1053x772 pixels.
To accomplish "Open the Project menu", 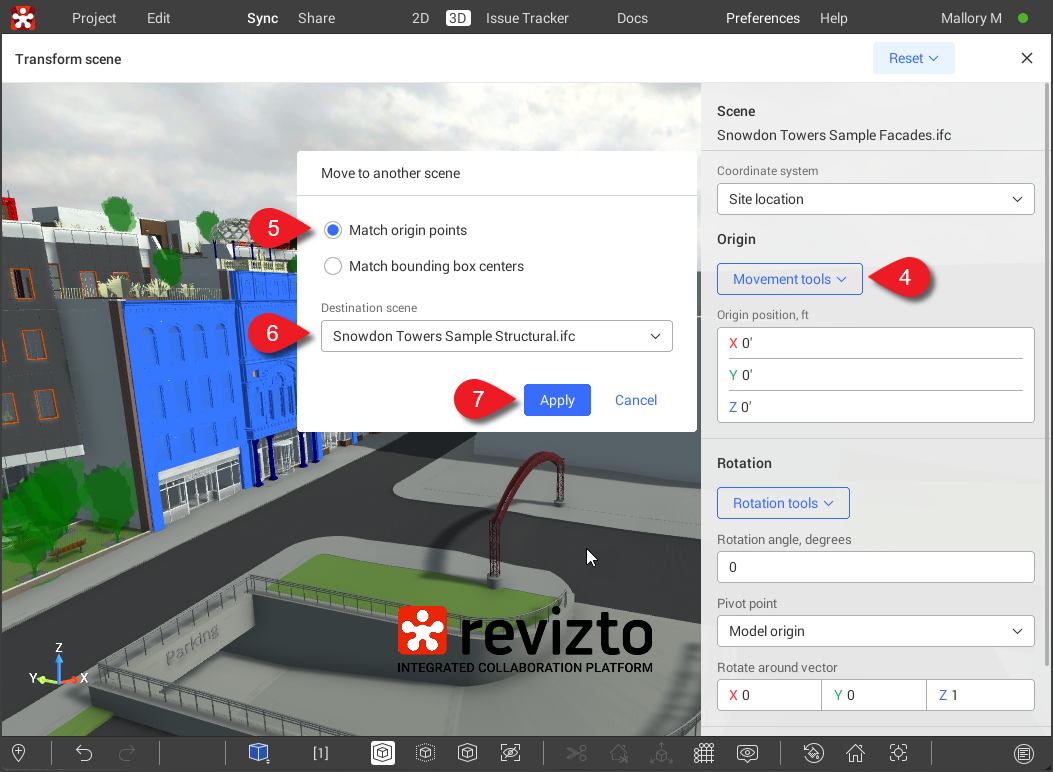I will click(x=94, y=18).
